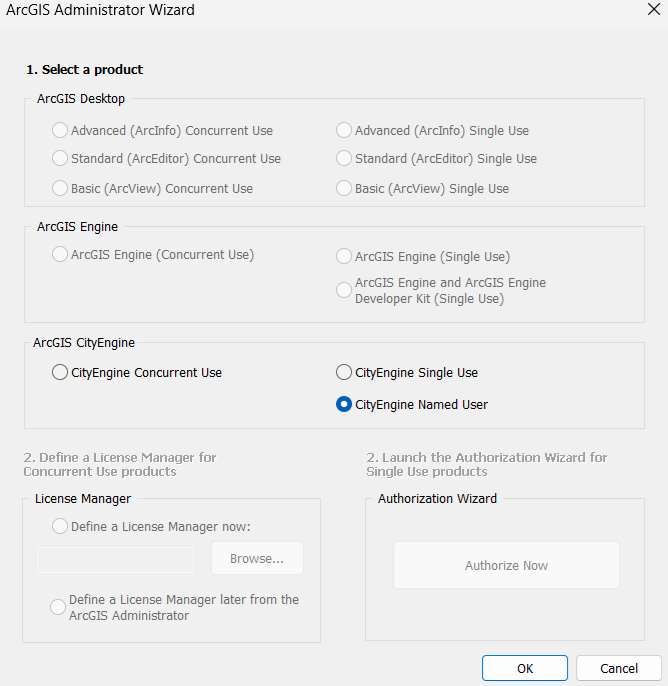Choose Basic (ArcView) Single Use option
Viewport: 668px width, 686px height.
[x=344, y=188]
